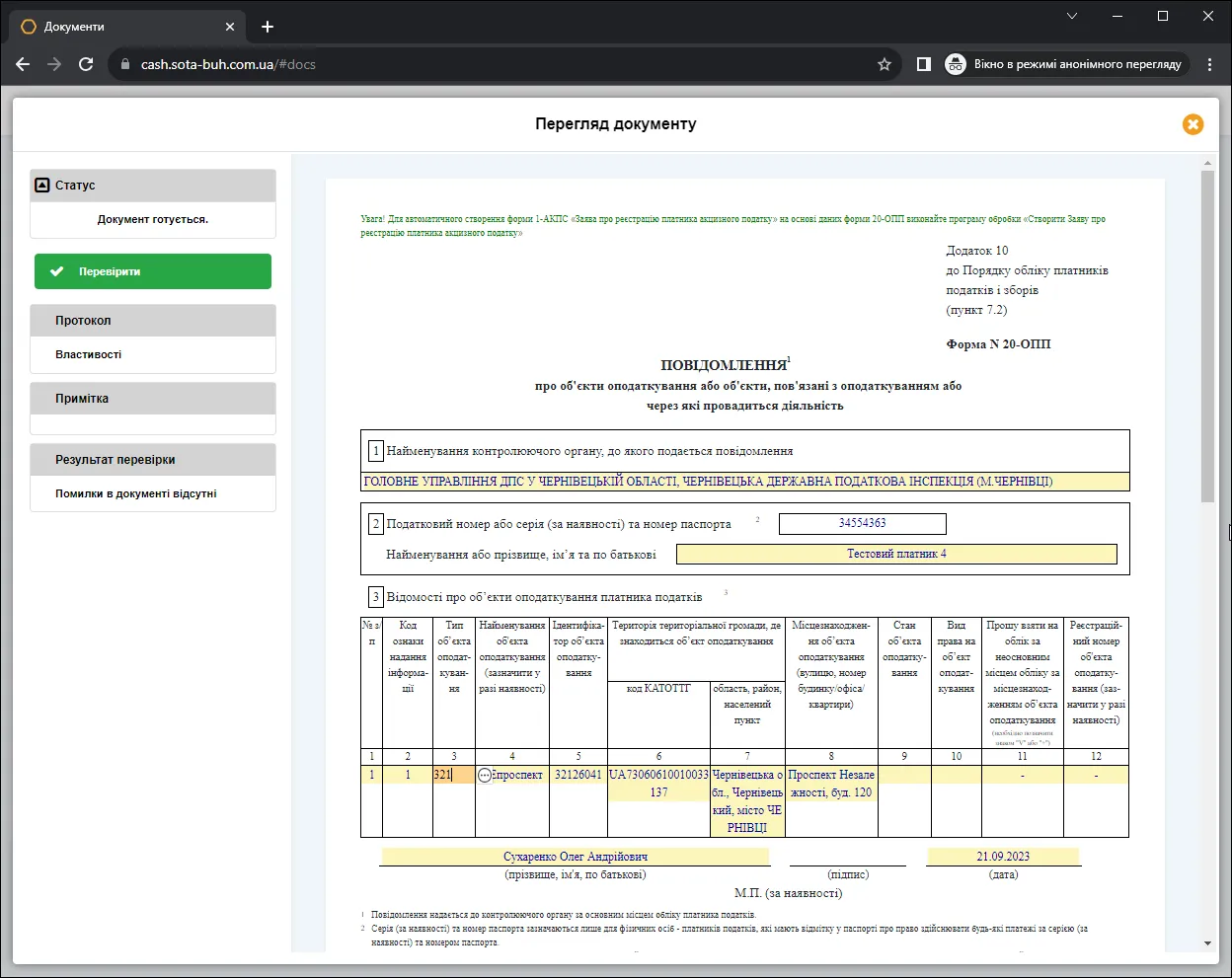Image resolution: width=1232 pixels, height=978 pixels.
Task: Open the browser side panel icon
Action: pyautogui.click(x=924, y=64)
